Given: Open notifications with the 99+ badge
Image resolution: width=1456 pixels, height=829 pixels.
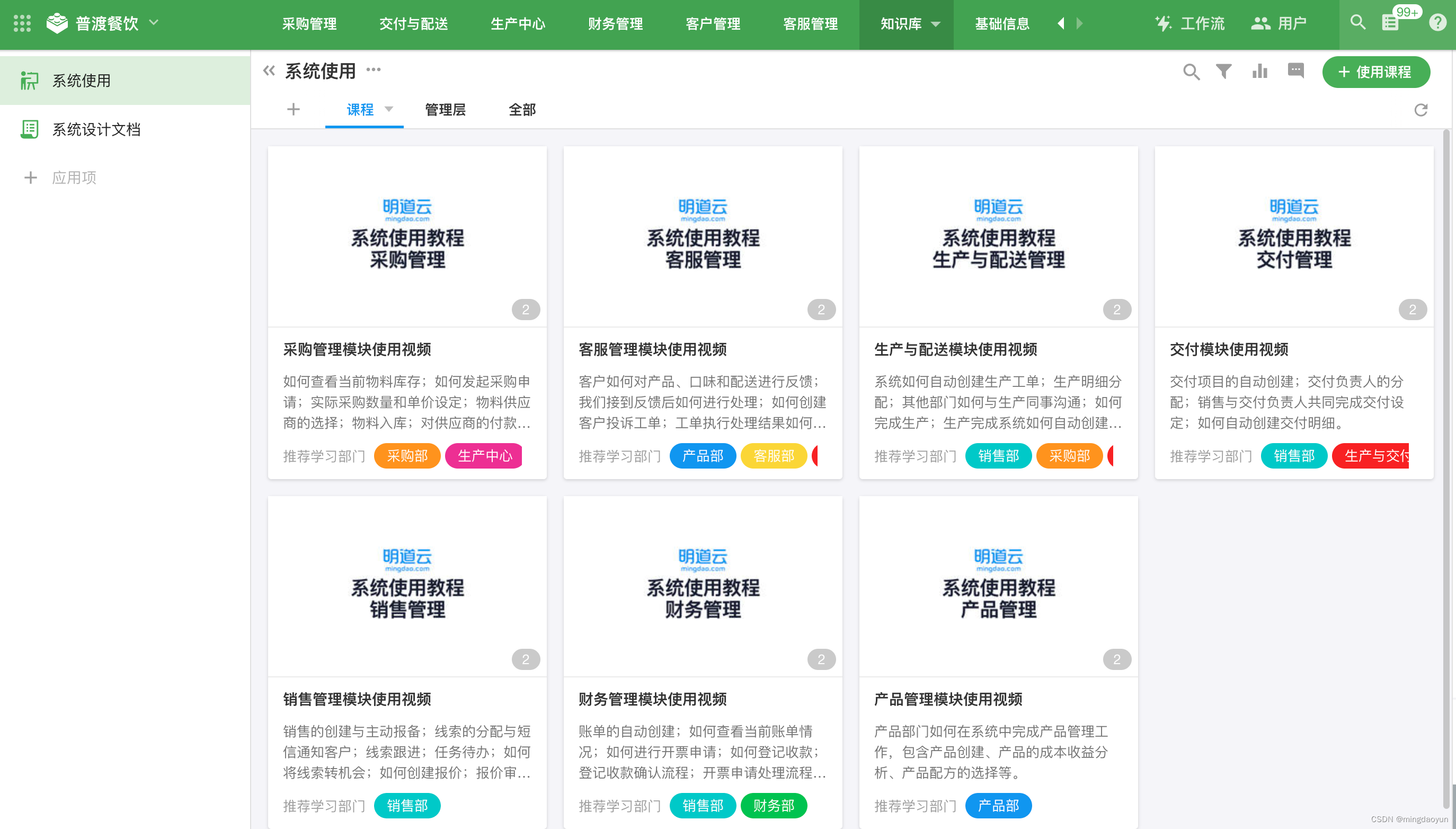Looking at the screenshot, I should (x=1391, y=23).
